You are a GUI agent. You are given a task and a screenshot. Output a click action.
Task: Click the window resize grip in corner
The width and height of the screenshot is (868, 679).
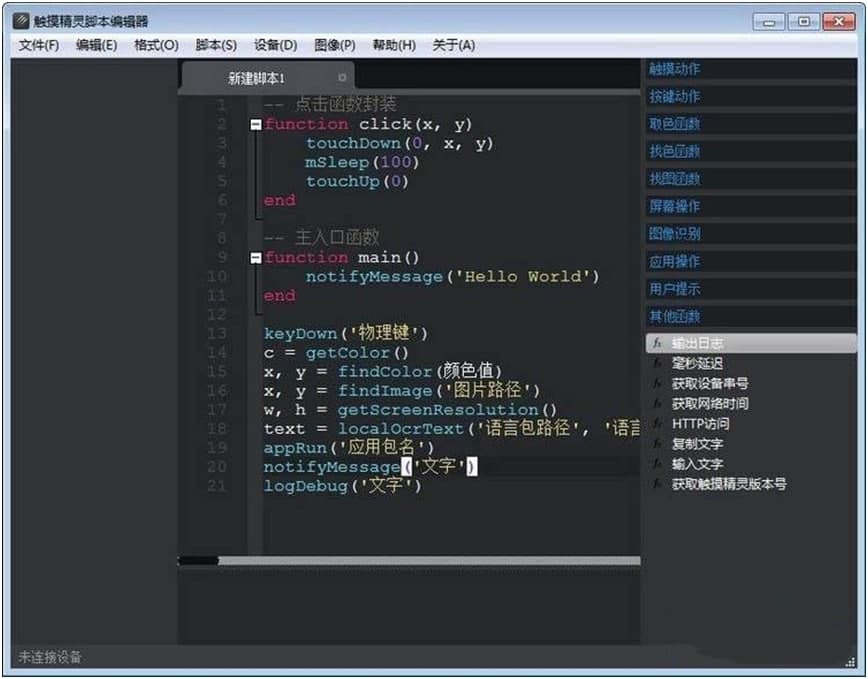tap(851, 661)
